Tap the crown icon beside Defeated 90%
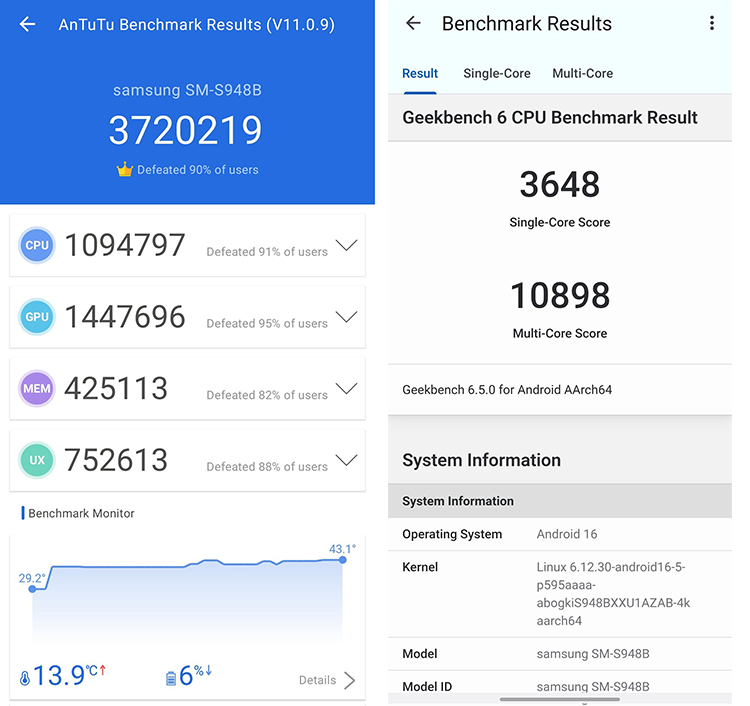The width and height of the screenshot is (750, 706). point(125,170)
